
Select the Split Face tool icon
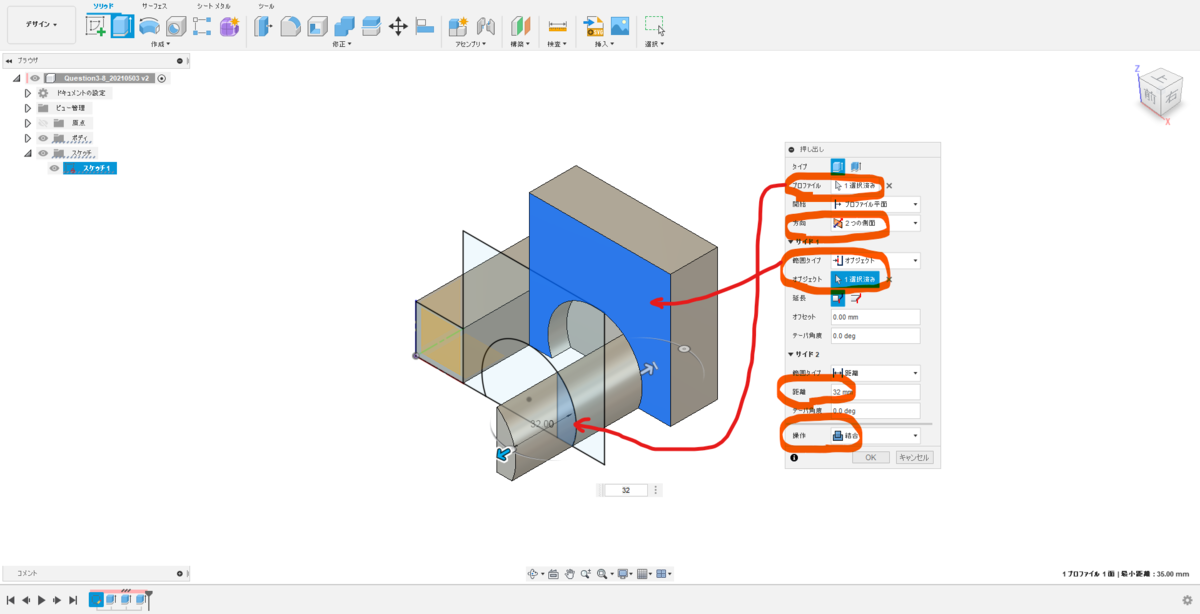pyautogui.click(x=371, y=26)
